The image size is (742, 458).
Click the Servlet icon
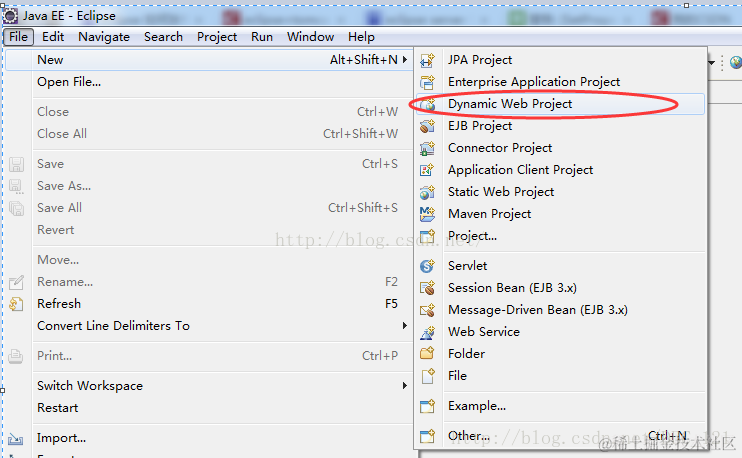pyautogui.click(x=427, y=266)
